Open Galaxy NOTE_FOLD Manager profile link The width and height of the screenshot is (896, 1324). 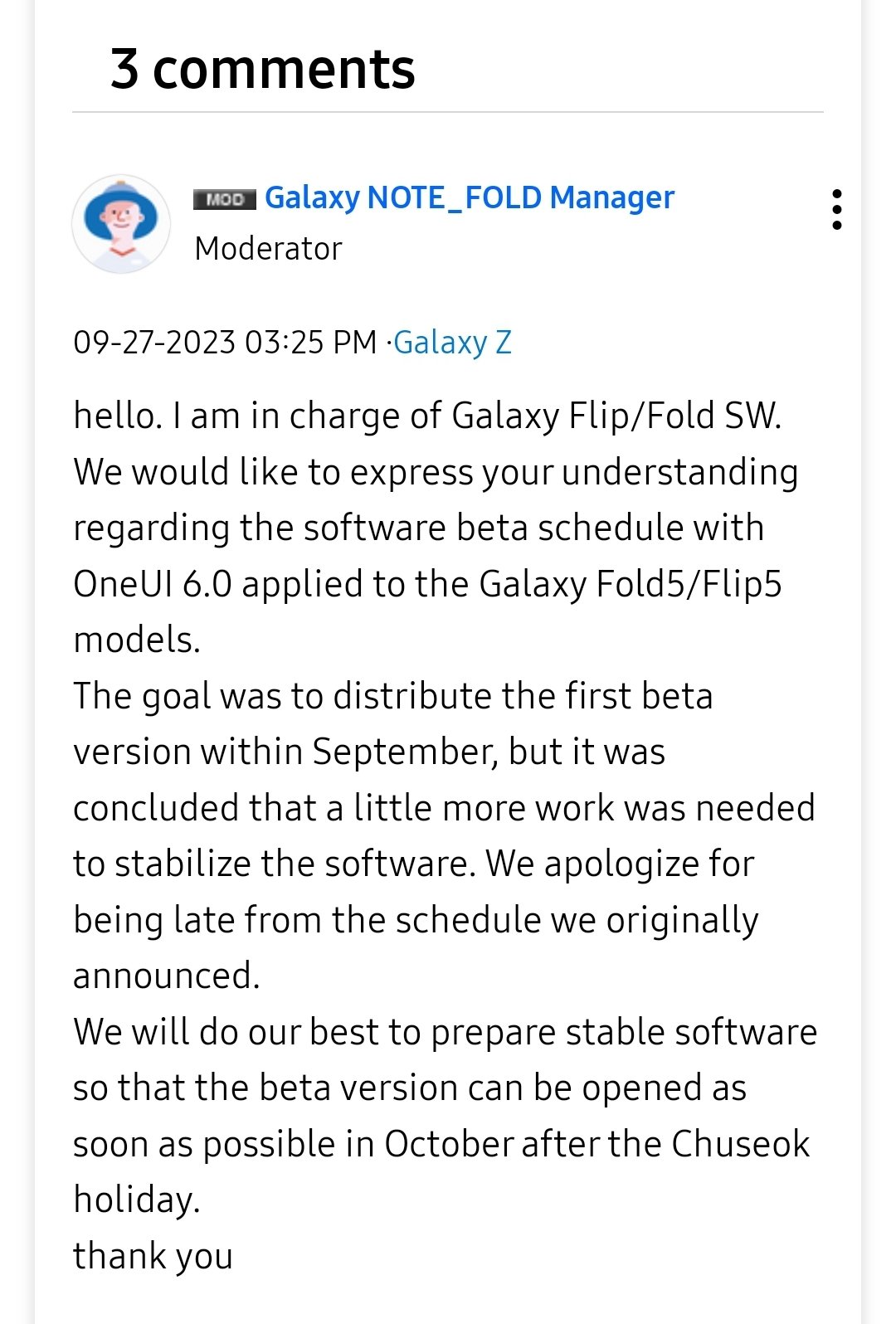click(469, 197)
